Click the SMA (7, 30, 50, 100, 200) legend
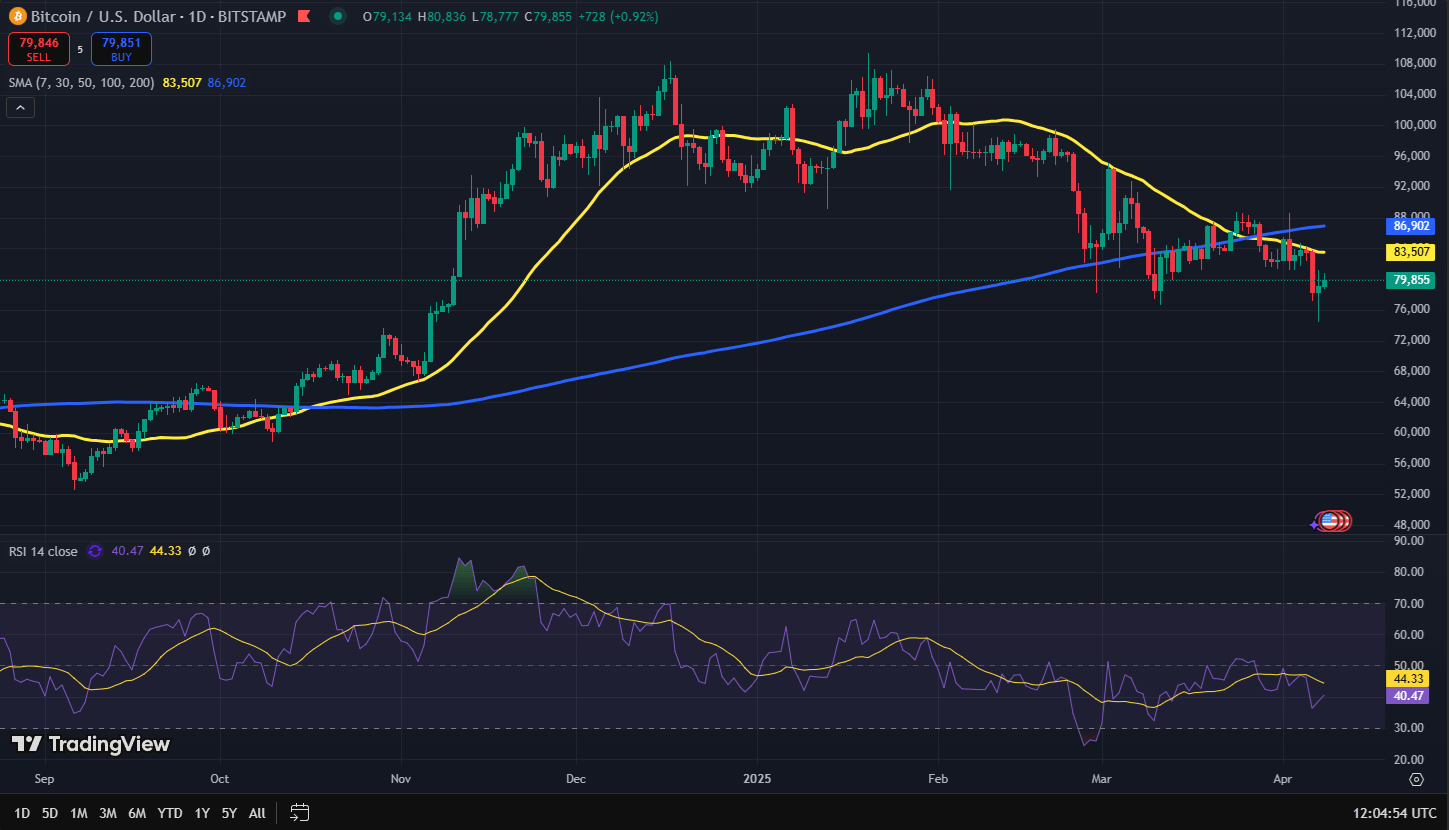 [81, 83]
